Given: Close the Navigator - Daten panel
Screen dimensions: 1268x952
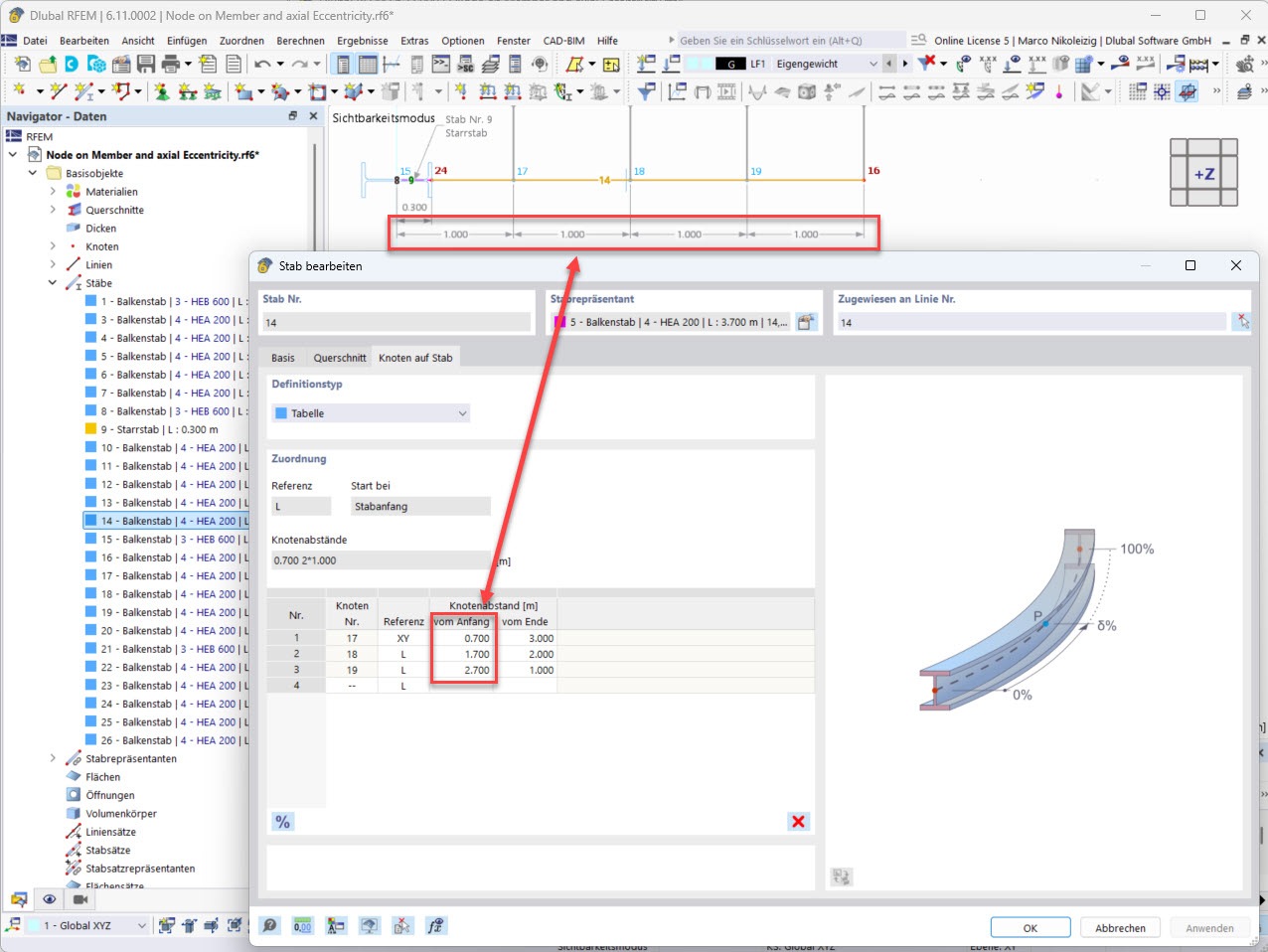Looking at the screenshot, I should tap(313, 115).
